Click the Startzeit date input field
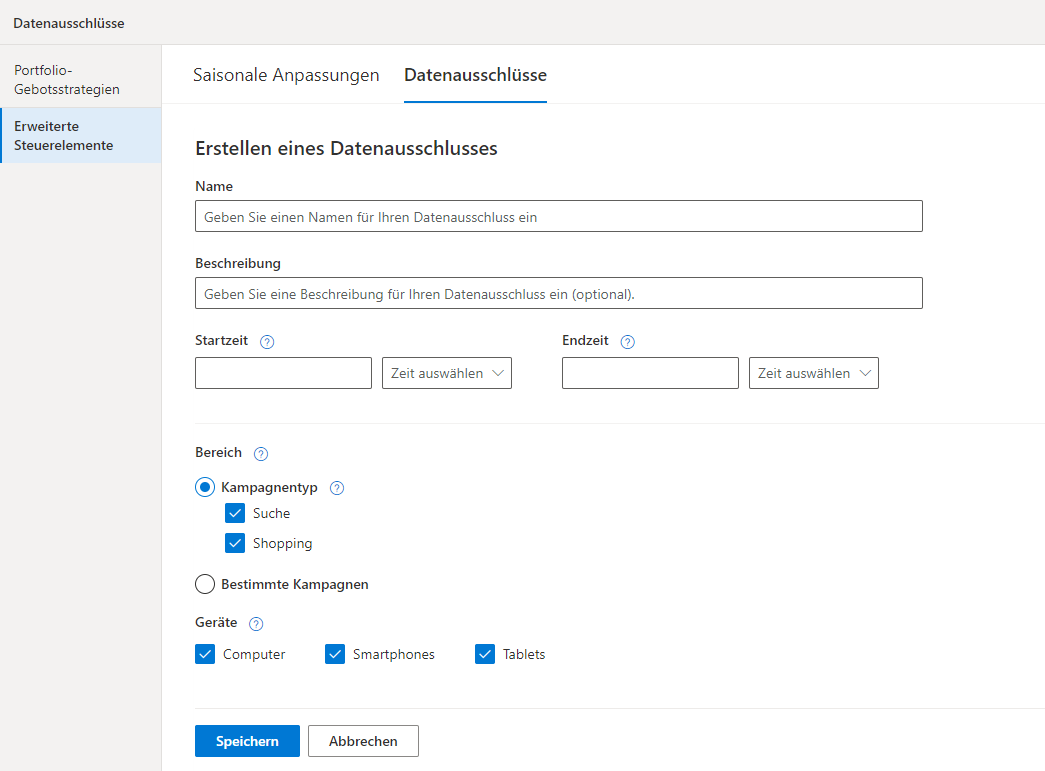The width and height of the screenshot is (1045, 771). (283, 373)
